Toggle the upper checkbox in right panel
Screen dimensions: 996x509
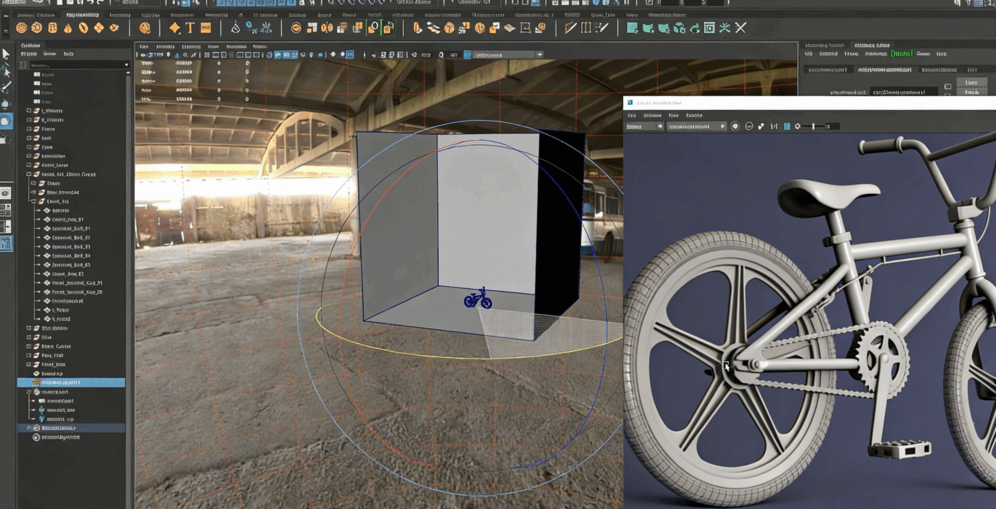point(948,86)
